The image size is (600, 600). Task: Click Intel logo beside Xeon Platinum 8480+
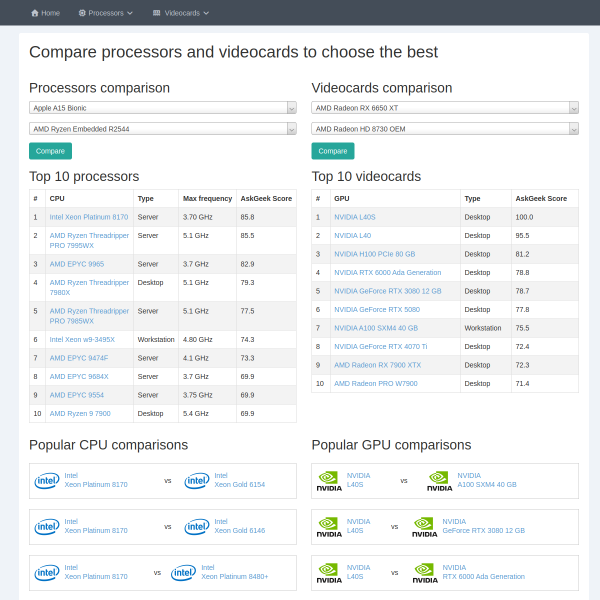click(184, 573)
